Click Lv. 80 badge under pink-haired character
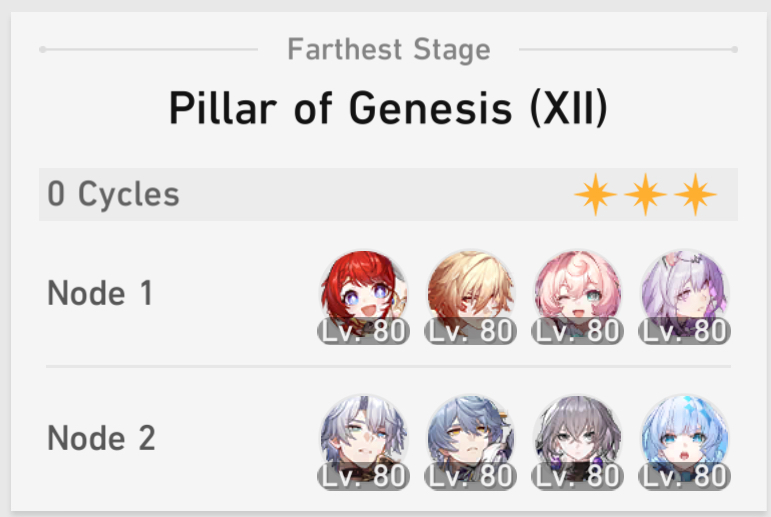The image size is (771, 517). 578,331
